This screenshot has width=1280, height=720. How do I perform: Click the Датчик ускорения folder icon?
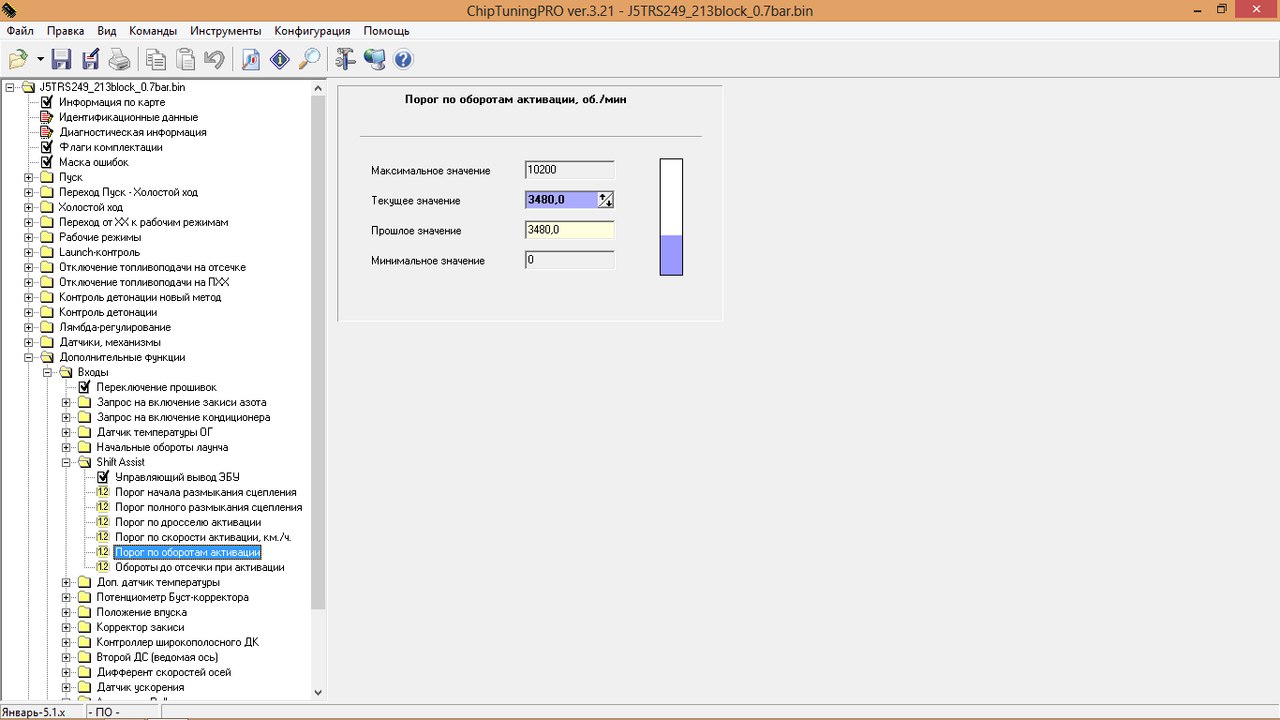(84, 687)
